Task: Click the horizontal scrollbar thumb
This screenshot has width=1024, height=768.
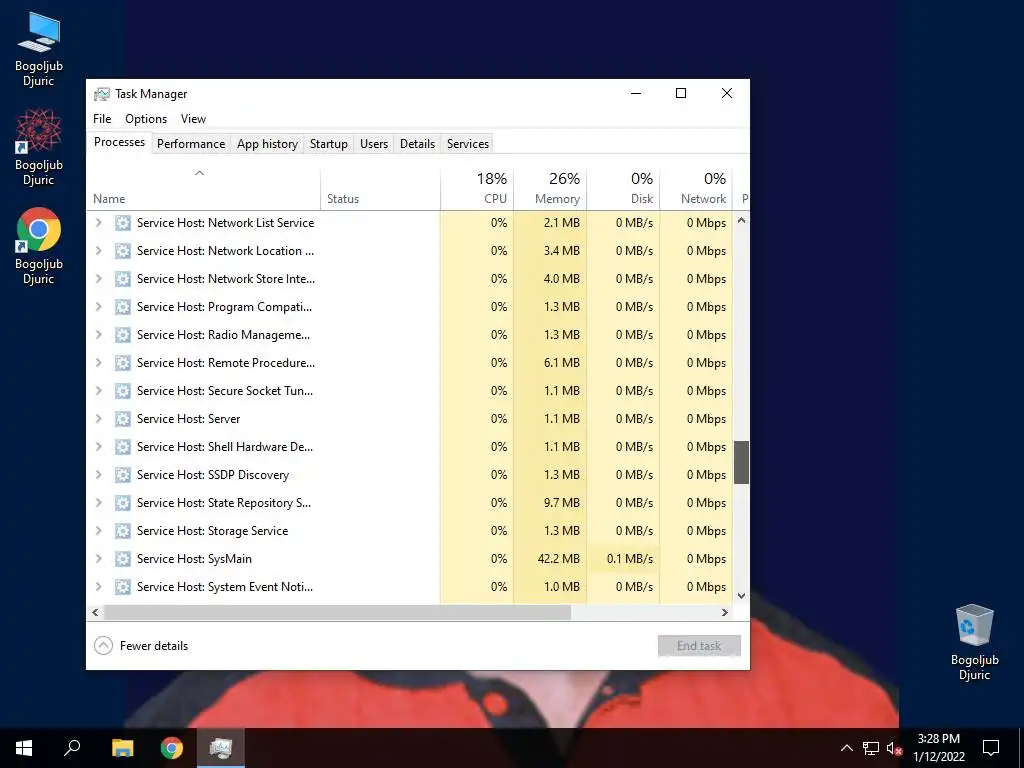Action: pos(337,613)
